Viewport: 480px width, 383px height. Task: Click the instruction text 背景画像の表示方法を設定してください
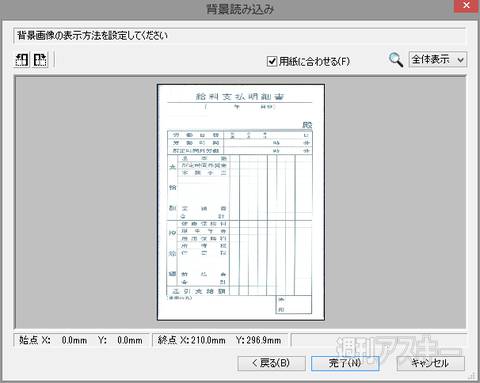pyautogui.click(x=92, y=36)
